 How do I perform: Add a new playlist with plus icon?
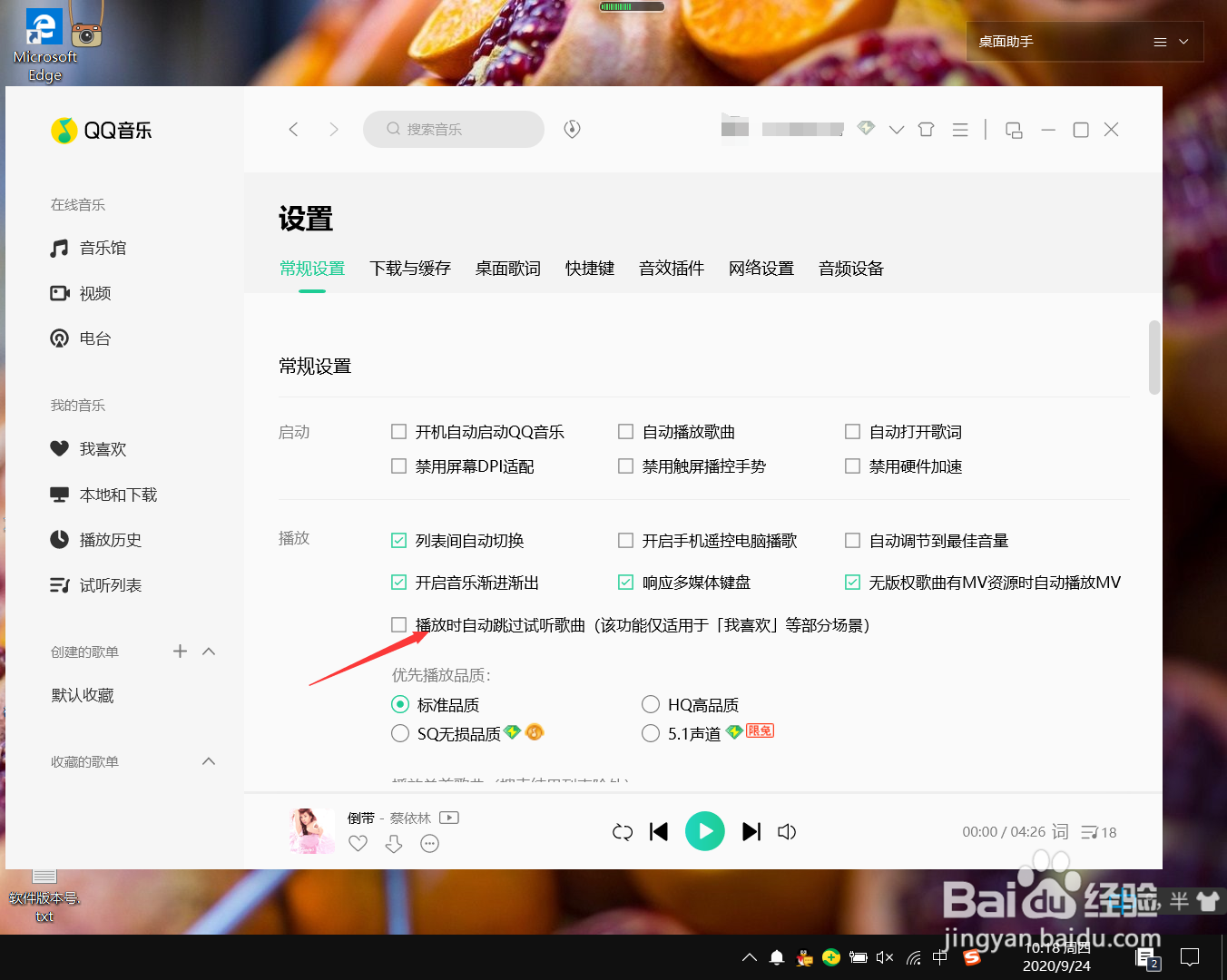pyautogui.click(x=180, y=651)
